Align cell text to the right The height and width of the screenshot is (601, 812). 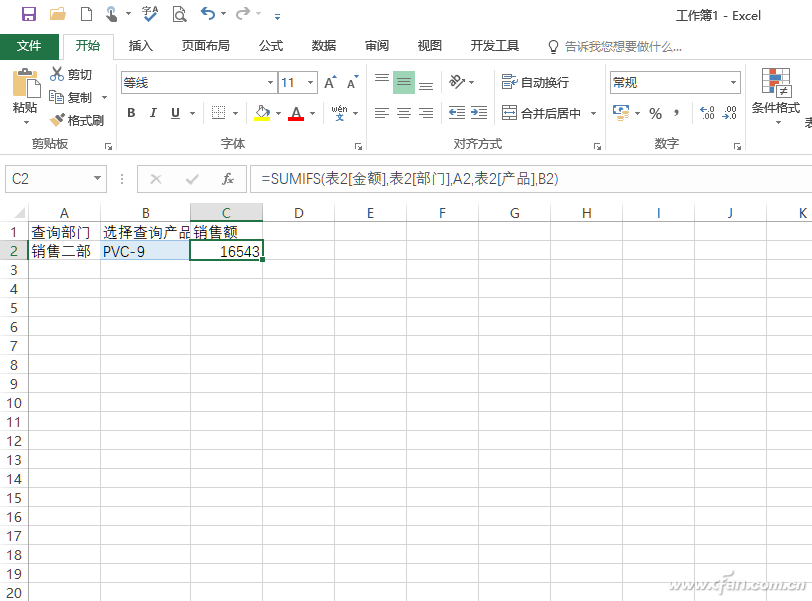tap(426, 113)
